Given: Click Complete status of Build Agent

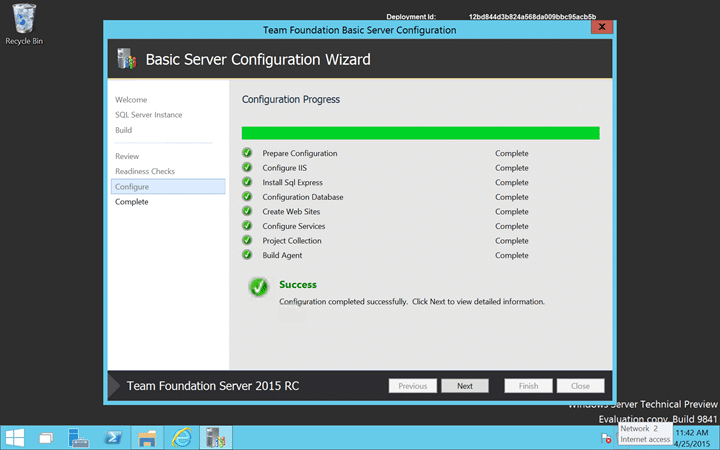Looking at the screenshot, I should pos(512,255).
